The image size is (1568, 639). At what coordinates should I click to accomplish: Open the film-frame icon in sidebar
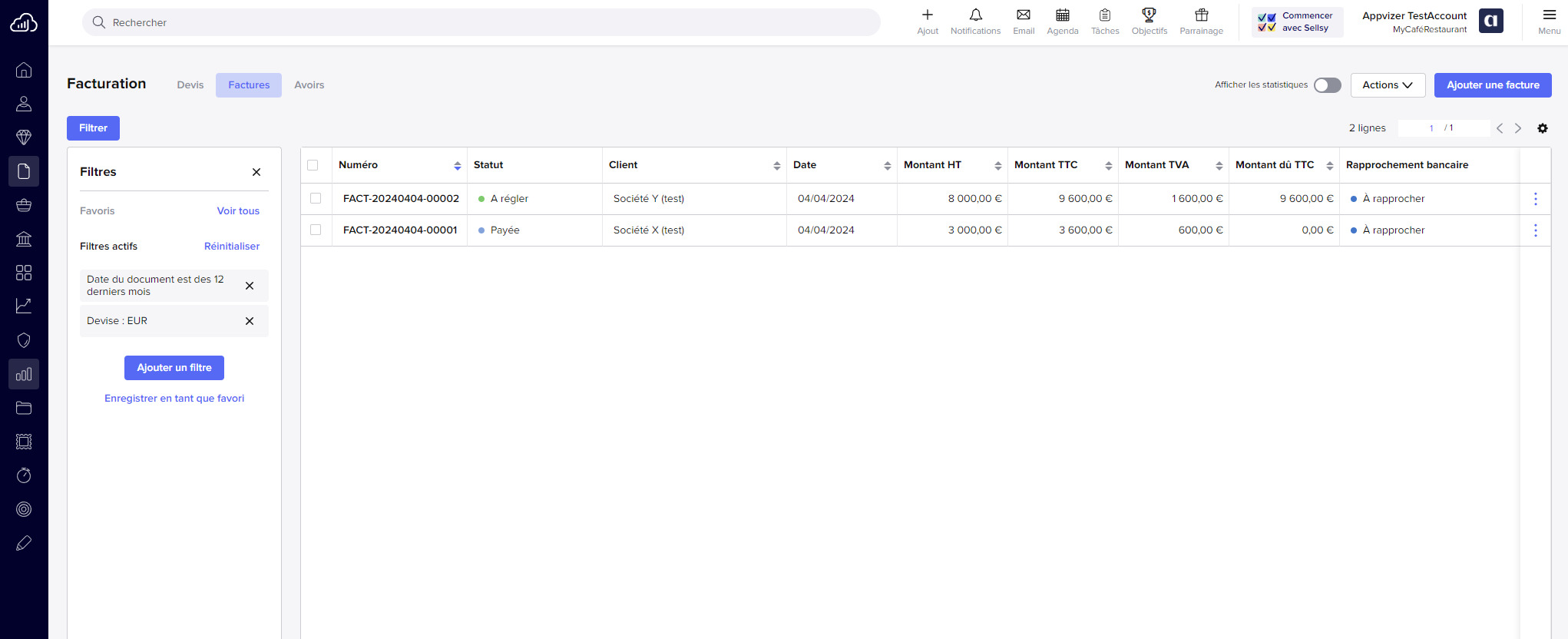24,442
